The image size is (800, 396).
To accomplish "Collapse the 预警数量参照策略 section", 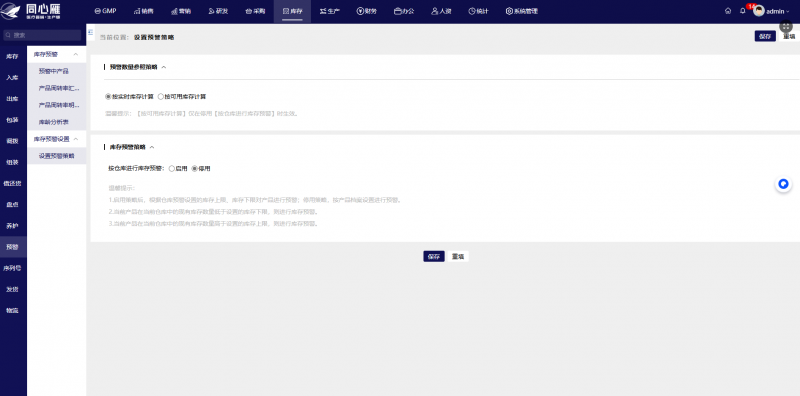I will point(164,67).
